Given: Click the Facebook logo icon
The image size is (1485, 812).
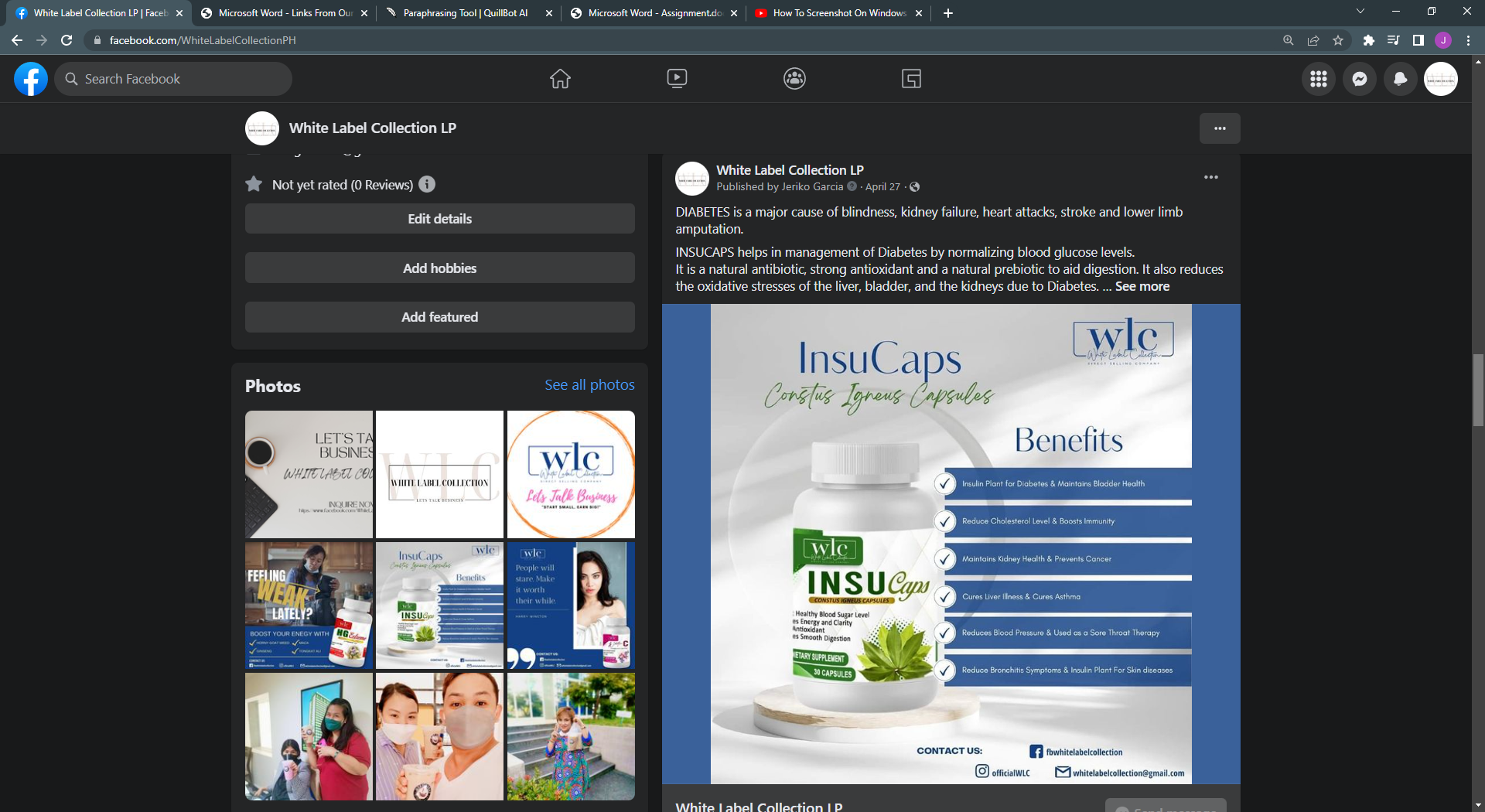Looking at the screenshot, I should [x=31, y=79].
